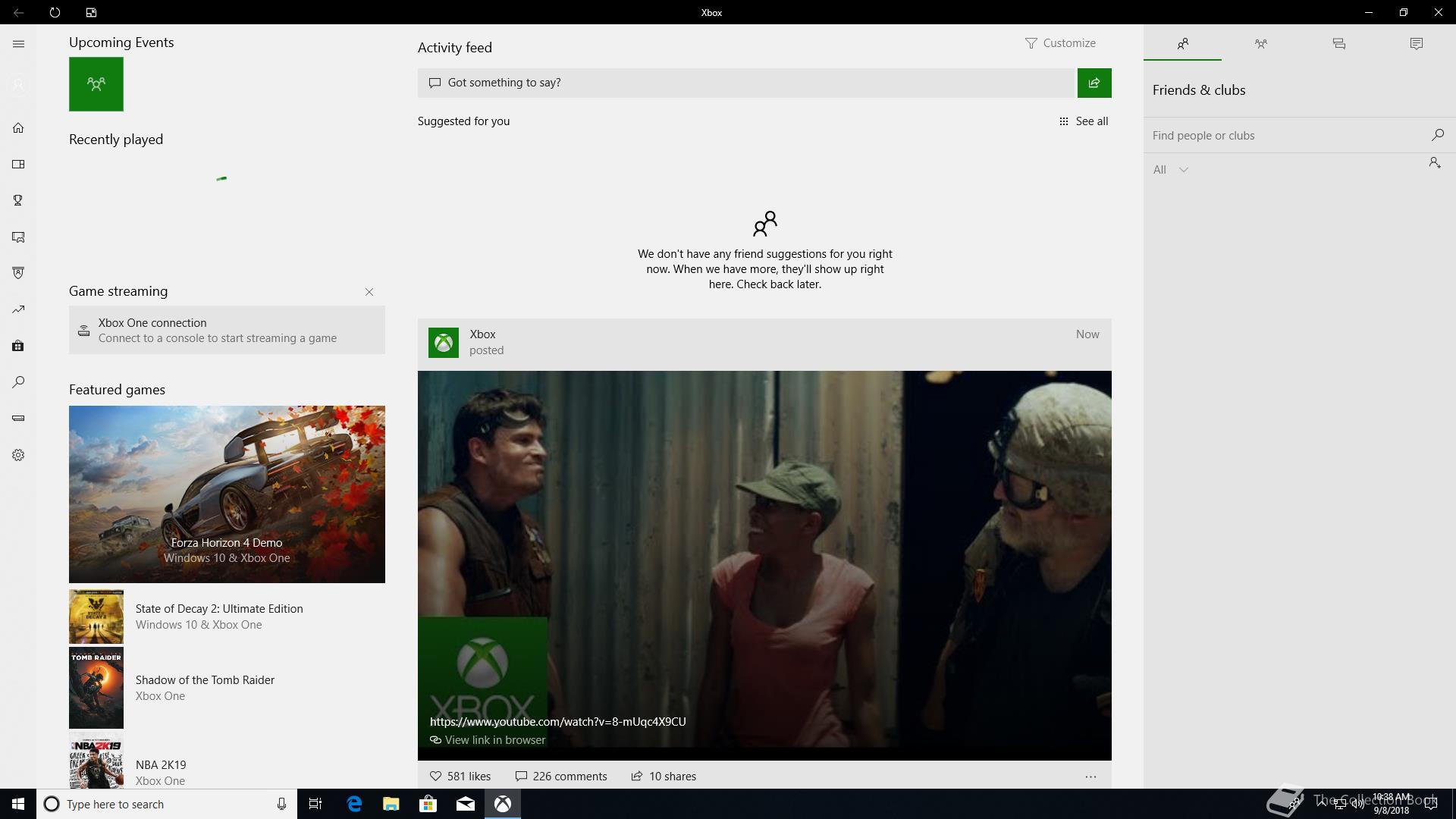The image size is (1456, 819).
Task: Click search magnifier in Friends panel
Action: [1437, 135]
